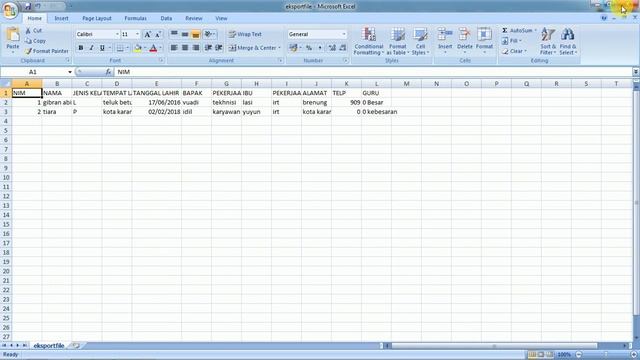Cut the selected cell
Image resolution: width=640 pixels, height=360 pixels.
[x=33, y=31]
